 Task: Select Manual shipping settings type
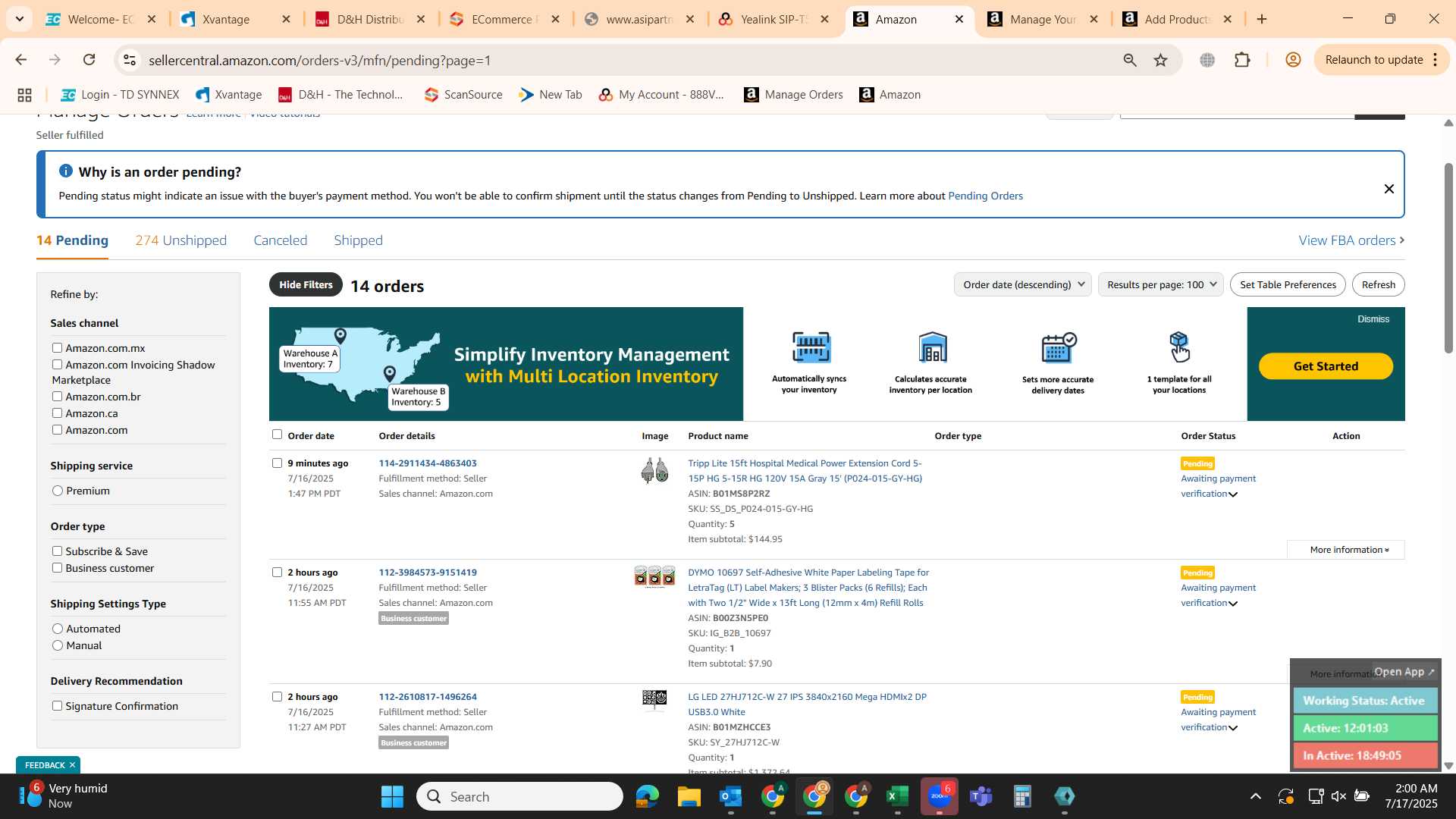click(58, 645)
